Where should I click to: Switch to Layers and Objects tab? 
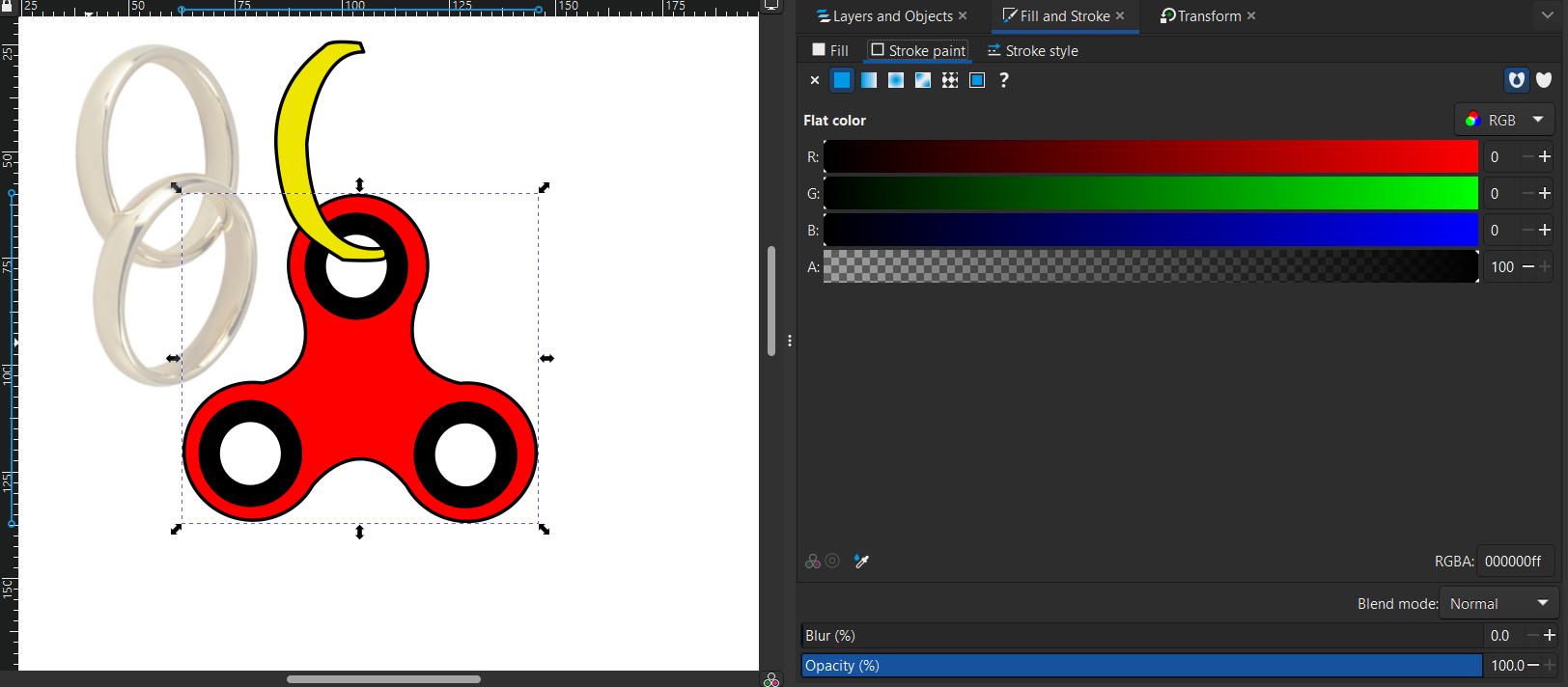(883, 16)
